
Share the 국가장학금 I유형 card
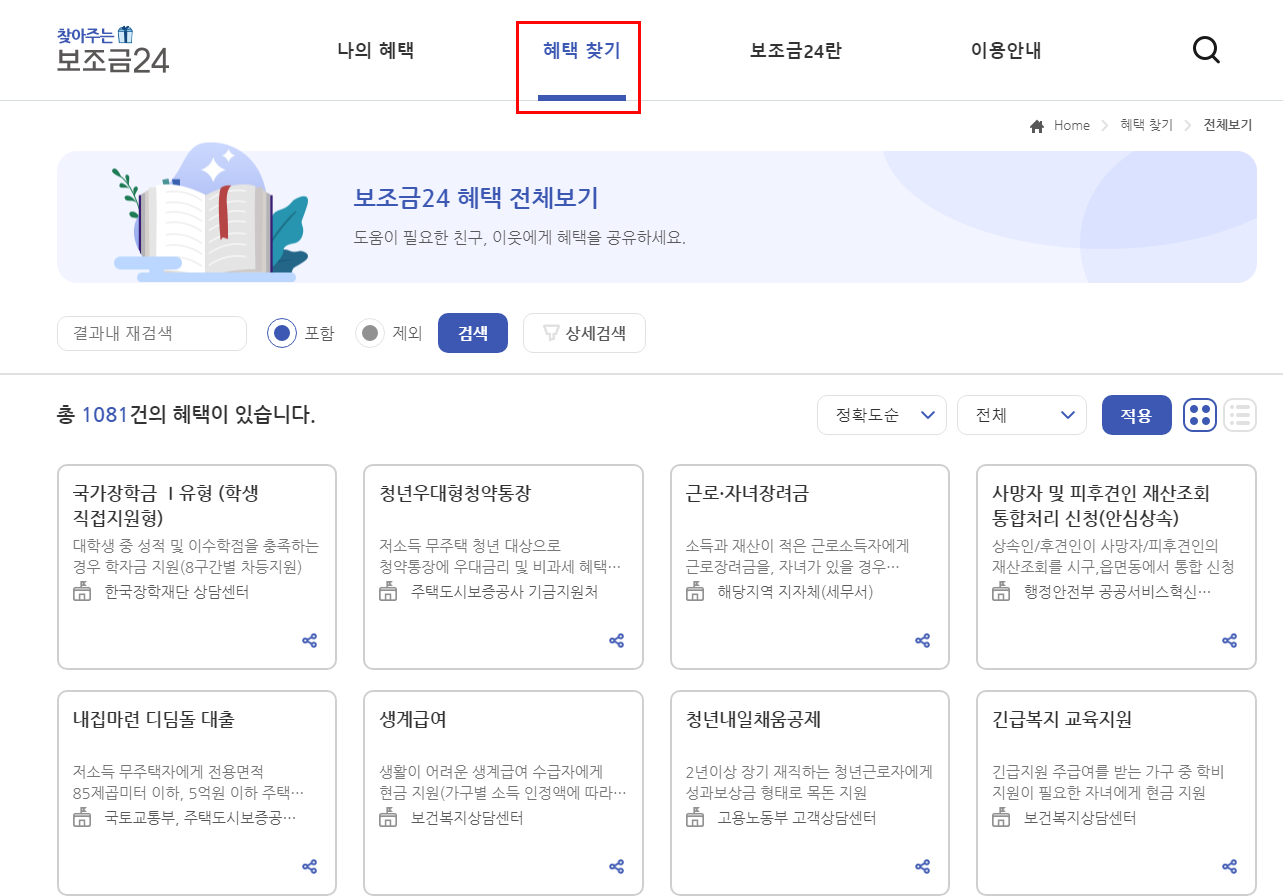[x=310, y=641]
